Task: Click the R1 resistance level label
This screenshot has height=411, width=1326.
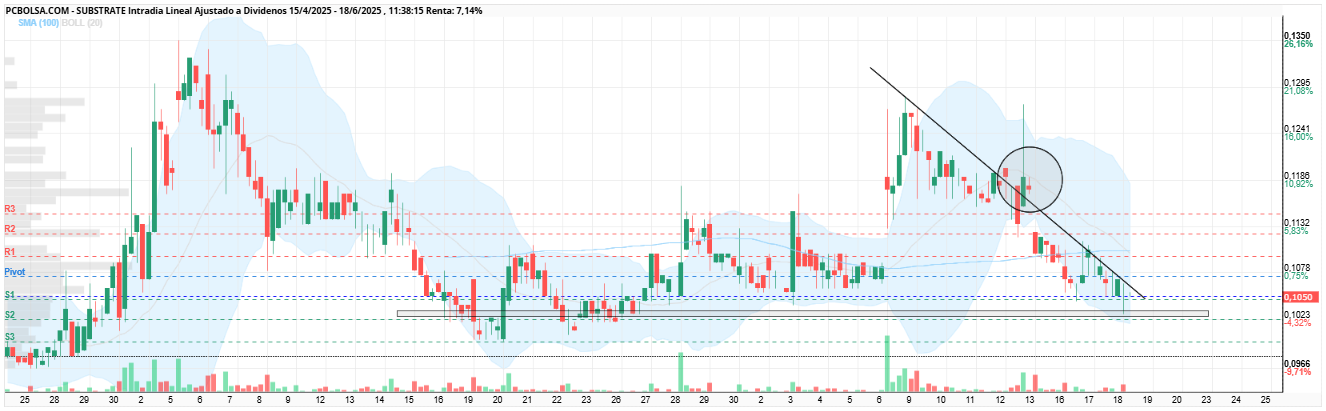Action: pos(10,252)
